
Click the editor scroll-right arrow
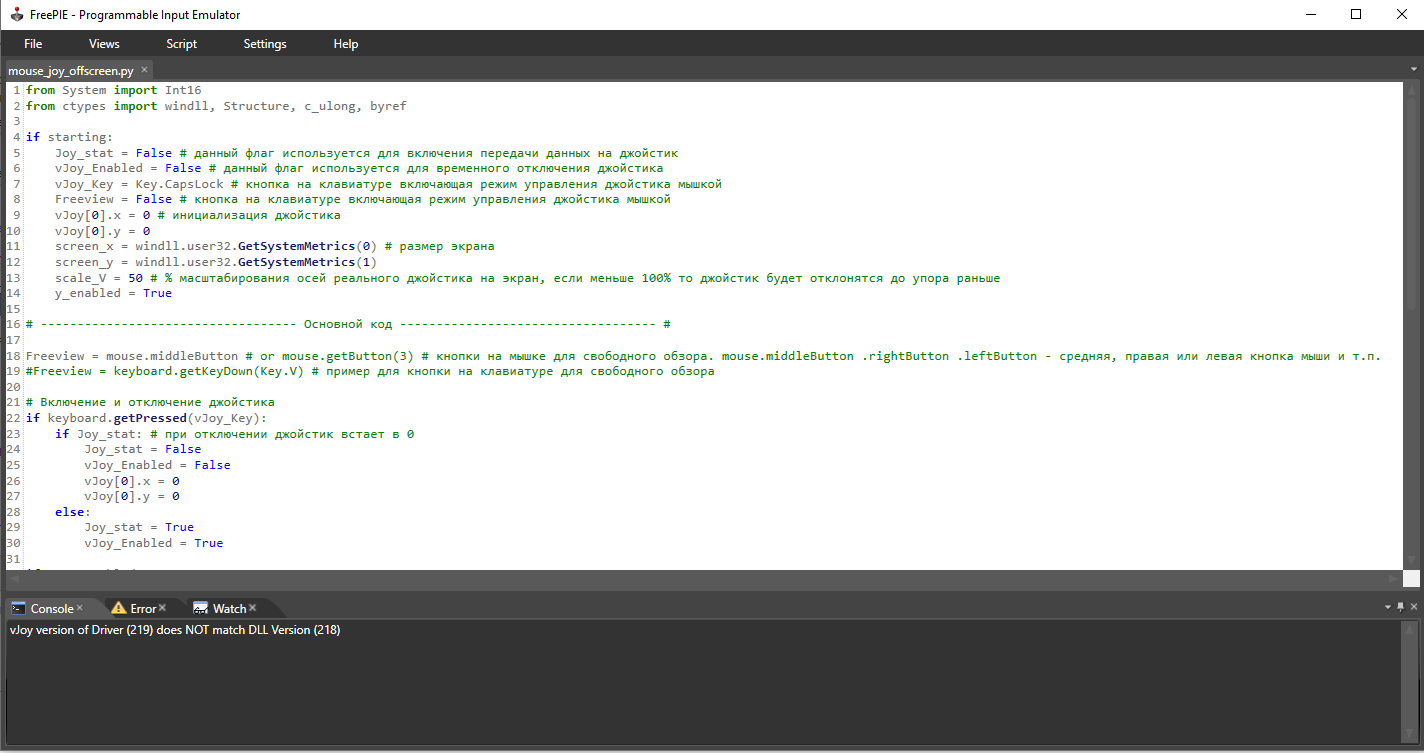pyautogui.click(x=1393, y=579)
